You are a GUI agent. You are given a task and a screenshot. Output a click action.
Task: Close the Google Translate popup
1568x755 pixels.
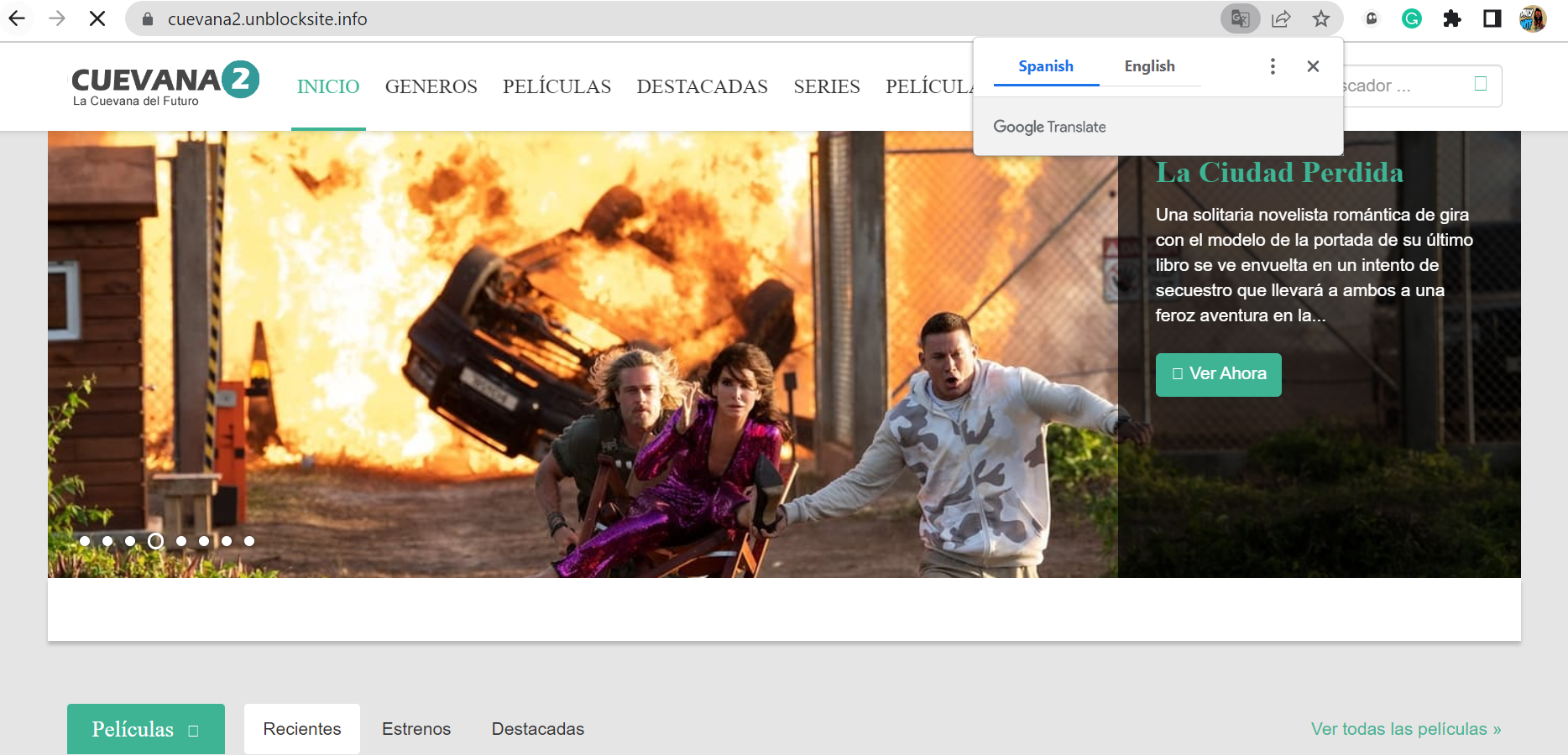click(x=1314, y=66)
